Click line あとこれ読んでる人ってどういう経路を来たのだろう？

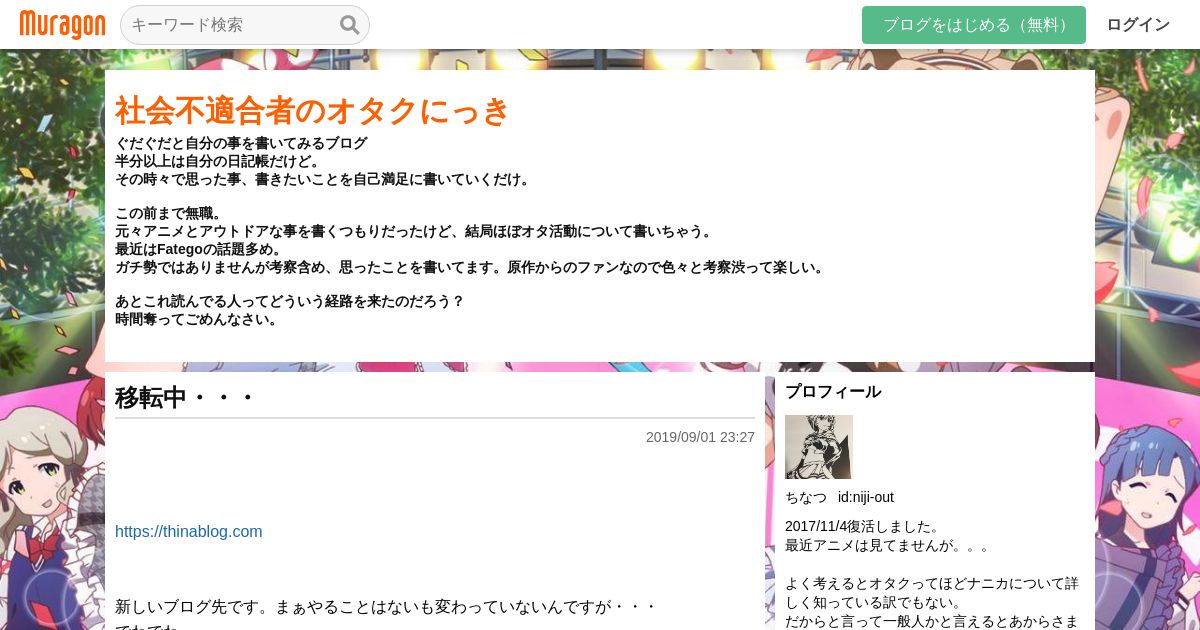[290, 301]
